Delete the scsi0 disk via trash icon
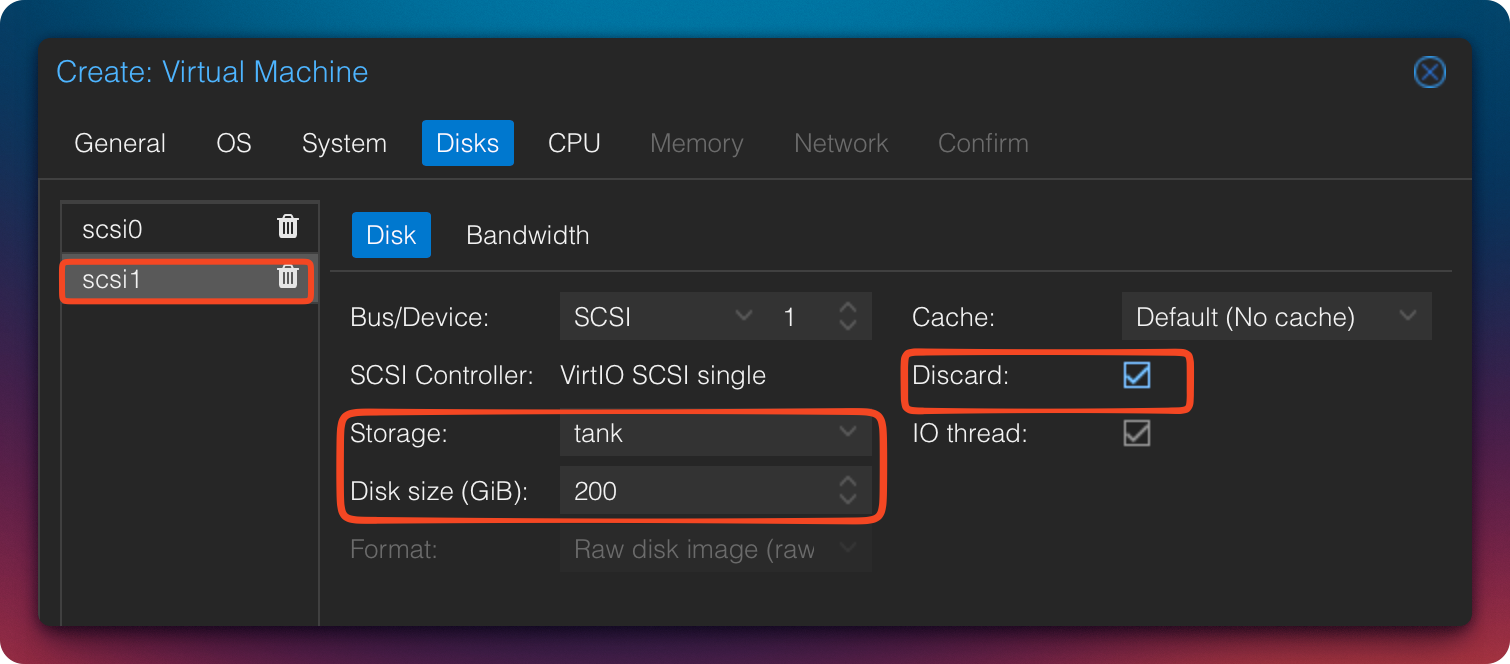The height and width of the screenshot is (664, 1510). pyautogui.click(x=288, y=227)
